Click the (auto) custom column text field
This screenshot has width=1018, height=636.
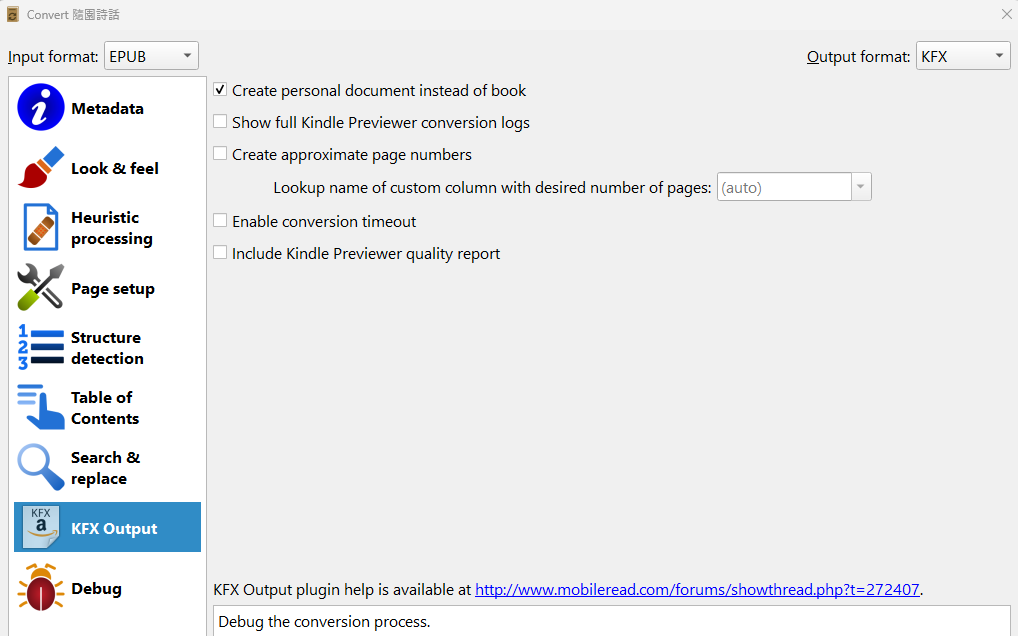coord(784,187)
